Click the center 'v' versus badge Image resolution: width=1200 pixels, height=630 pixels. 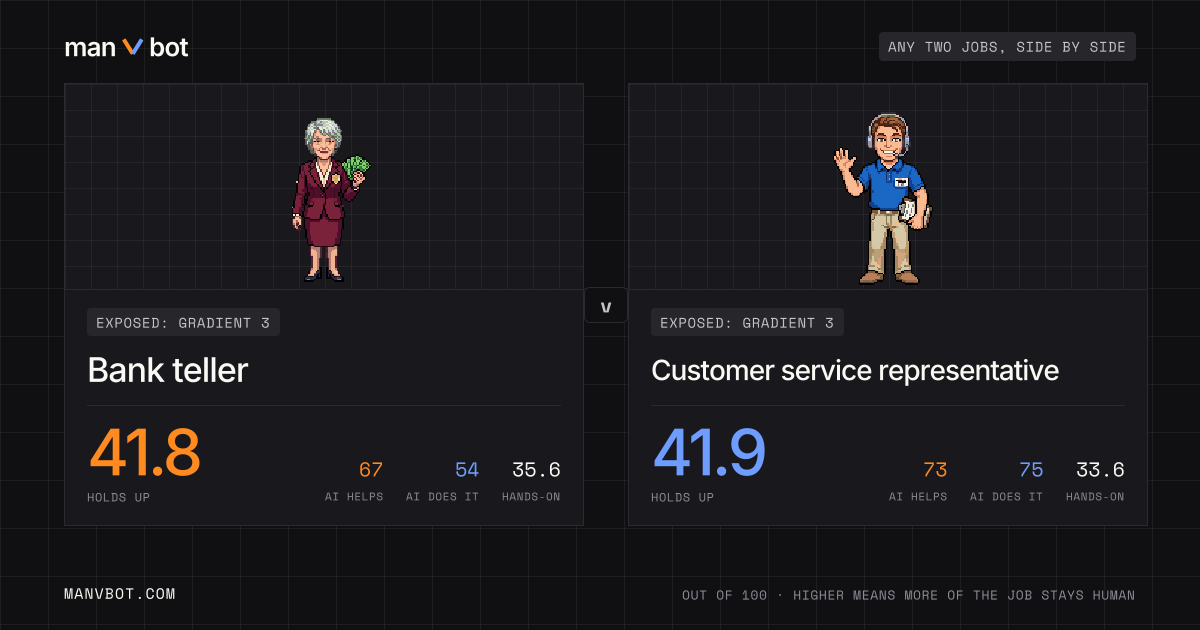point(606,305)
